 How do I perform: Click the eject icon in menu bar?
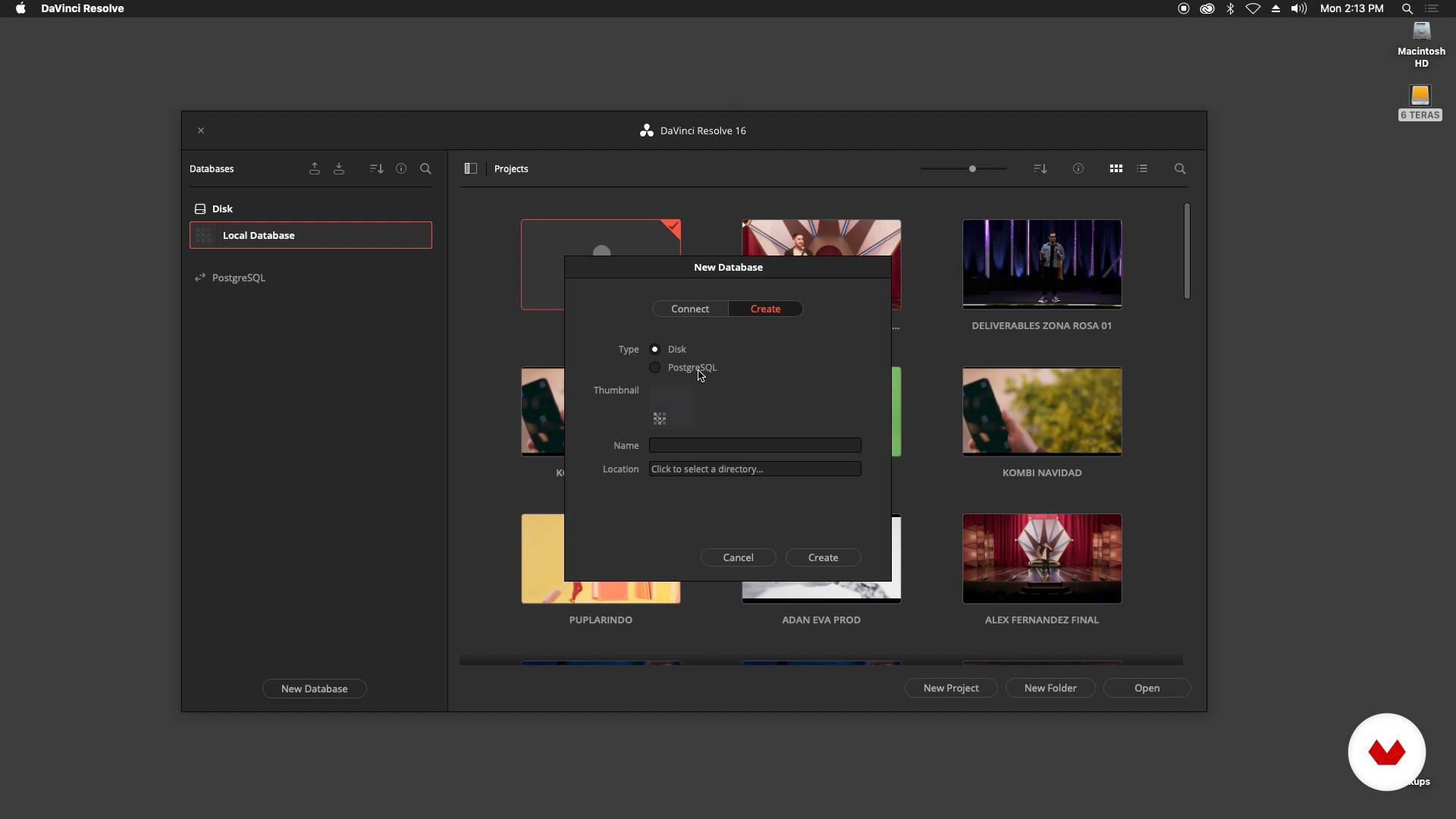coord(1276,8)
